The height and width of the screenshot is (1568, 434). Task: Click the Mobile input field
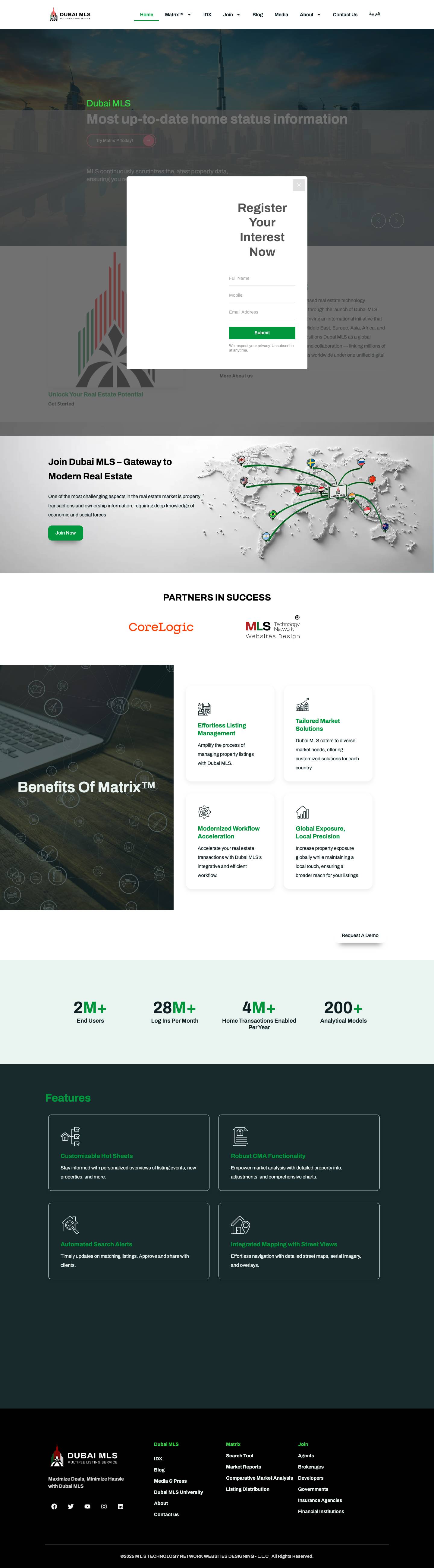(262, 295)
